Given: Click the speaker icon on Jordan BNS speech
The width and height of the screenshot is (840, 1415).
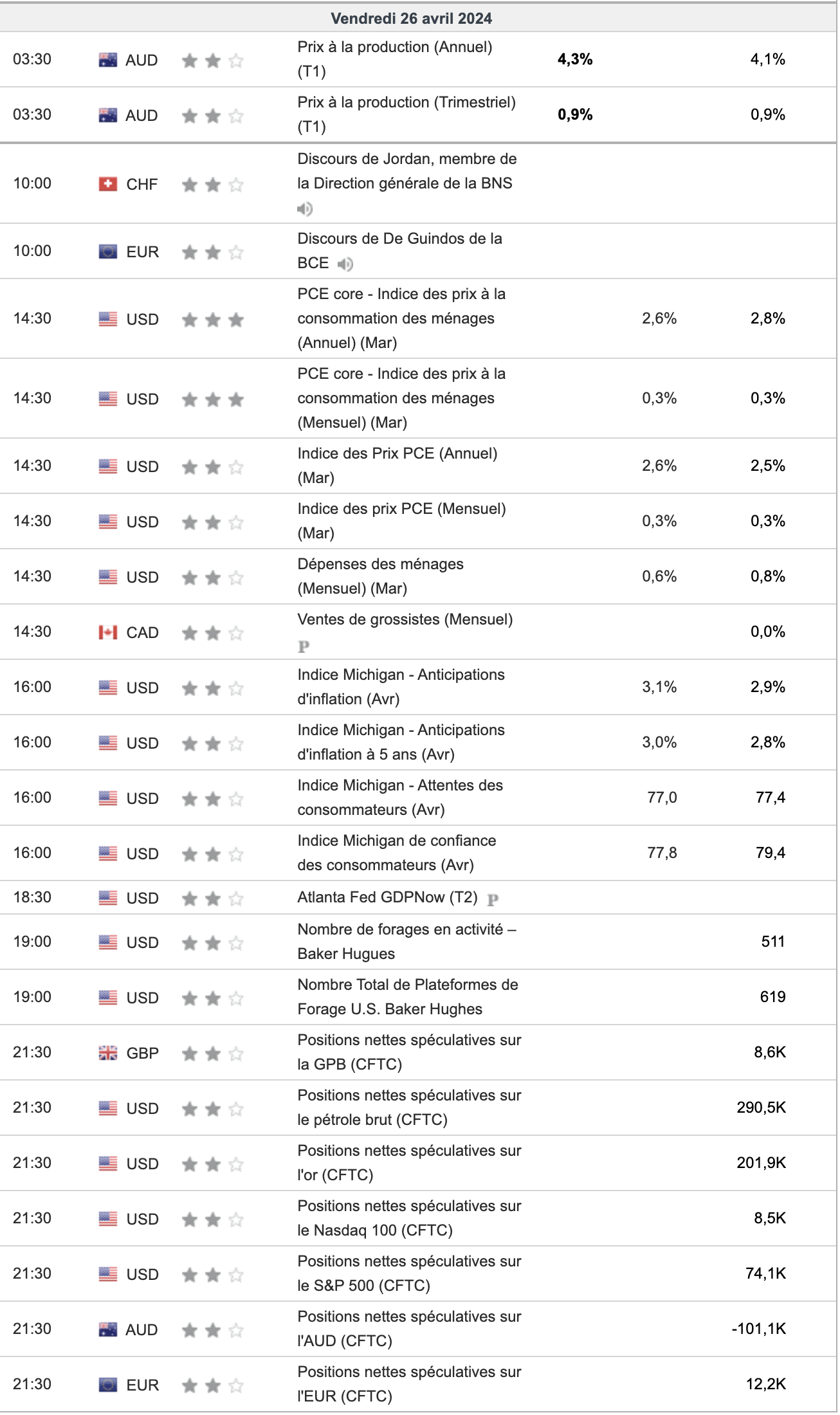Looking at the screenshot, I should (x=305, y=209).
